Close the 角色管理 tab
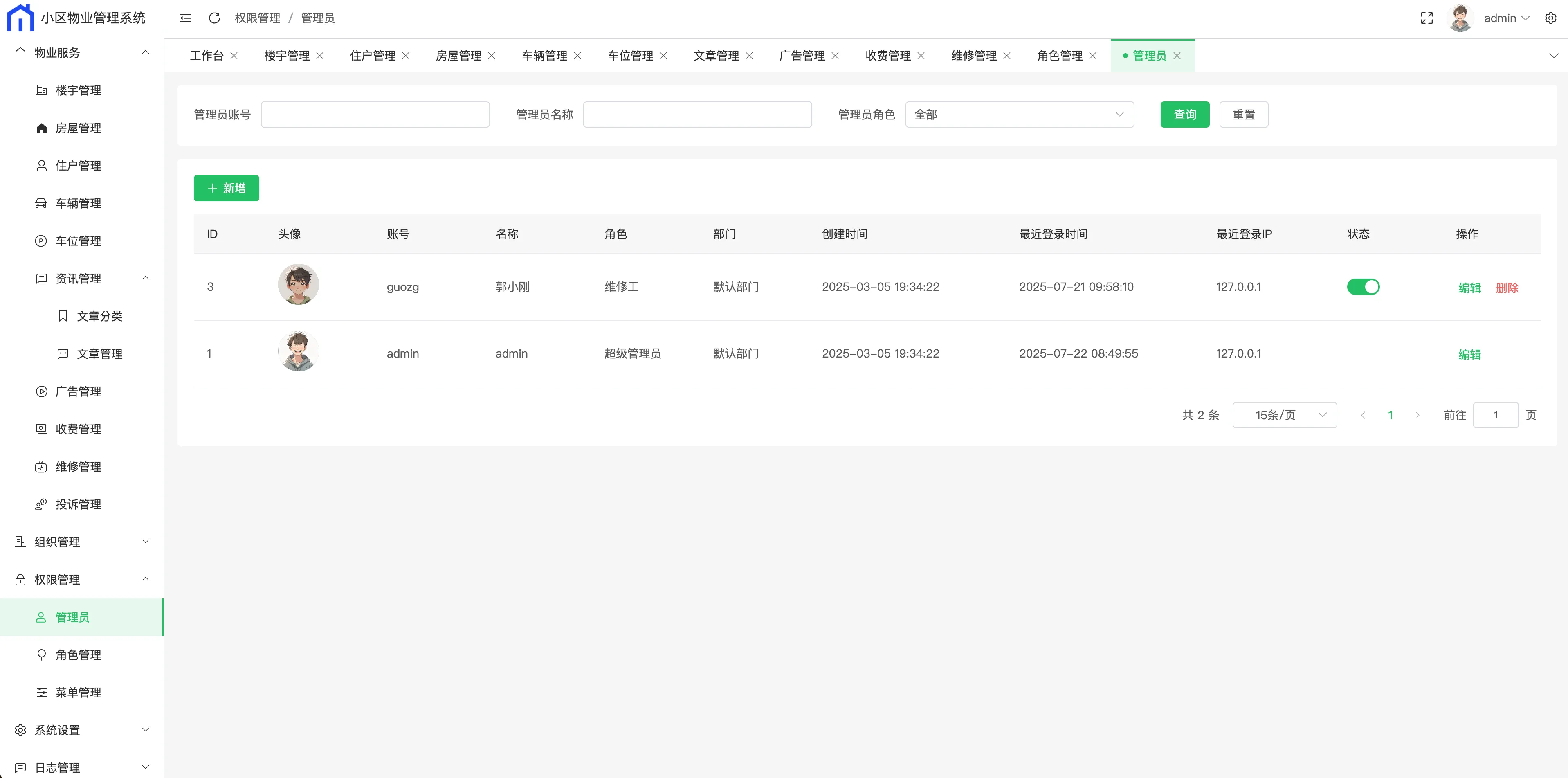Screen dimensions: 1568x778 (1093, 56)
